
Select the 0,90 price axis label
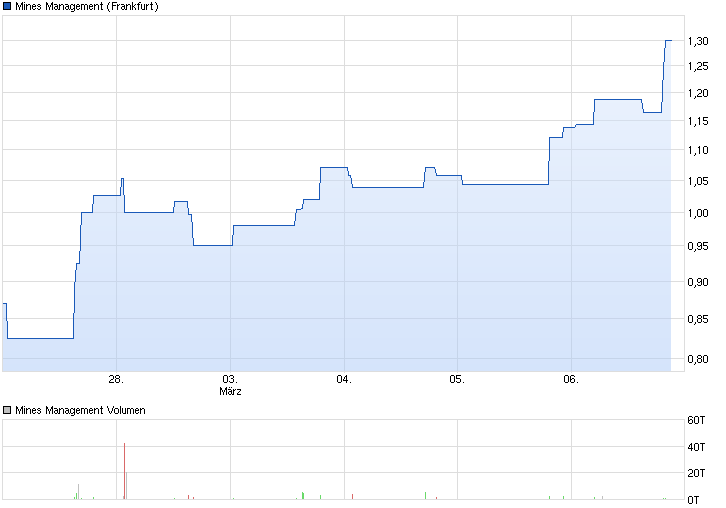point(698,282)
